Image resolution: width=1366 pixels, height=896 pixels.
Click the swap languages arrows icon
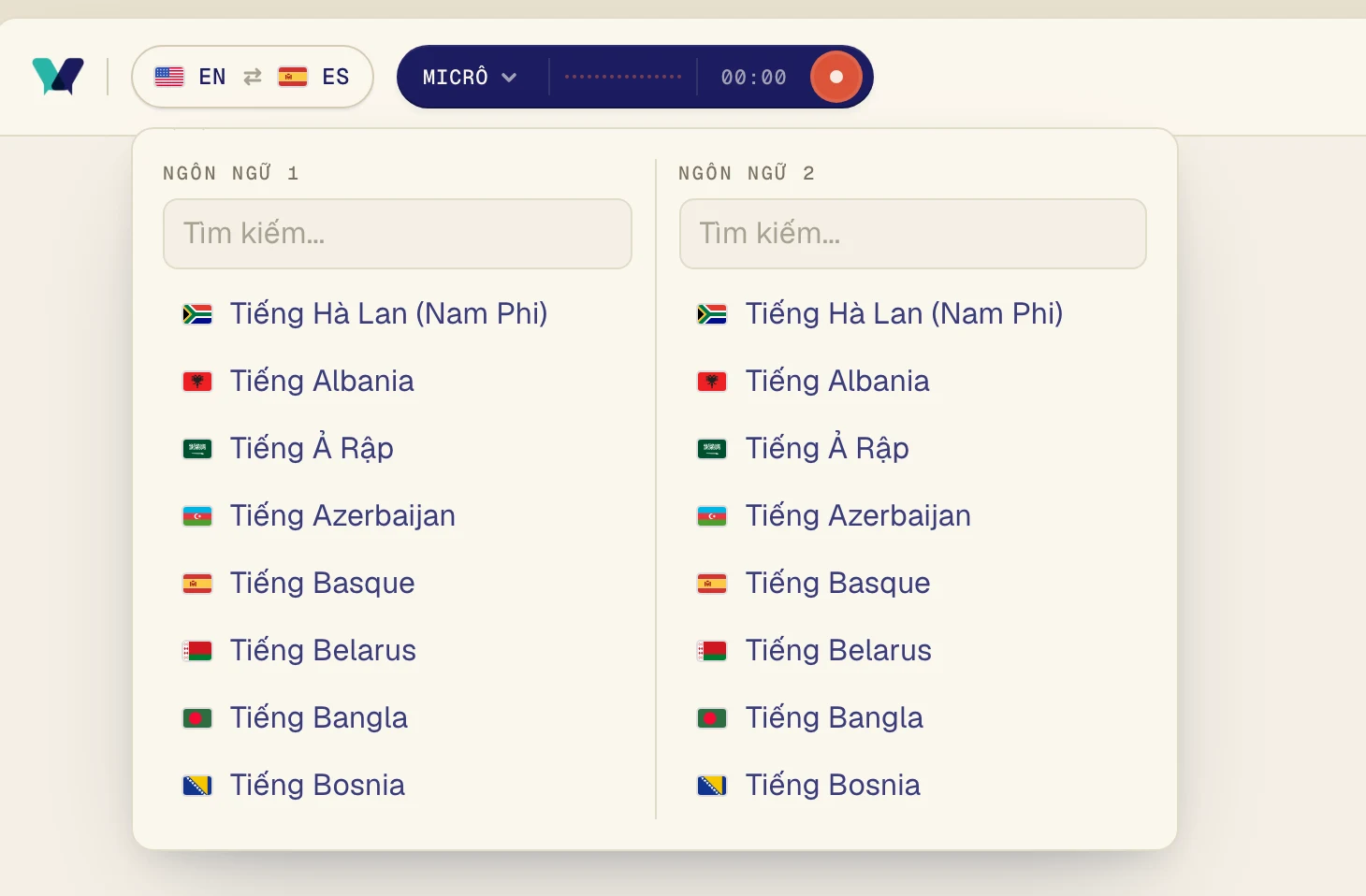(253, 77)
